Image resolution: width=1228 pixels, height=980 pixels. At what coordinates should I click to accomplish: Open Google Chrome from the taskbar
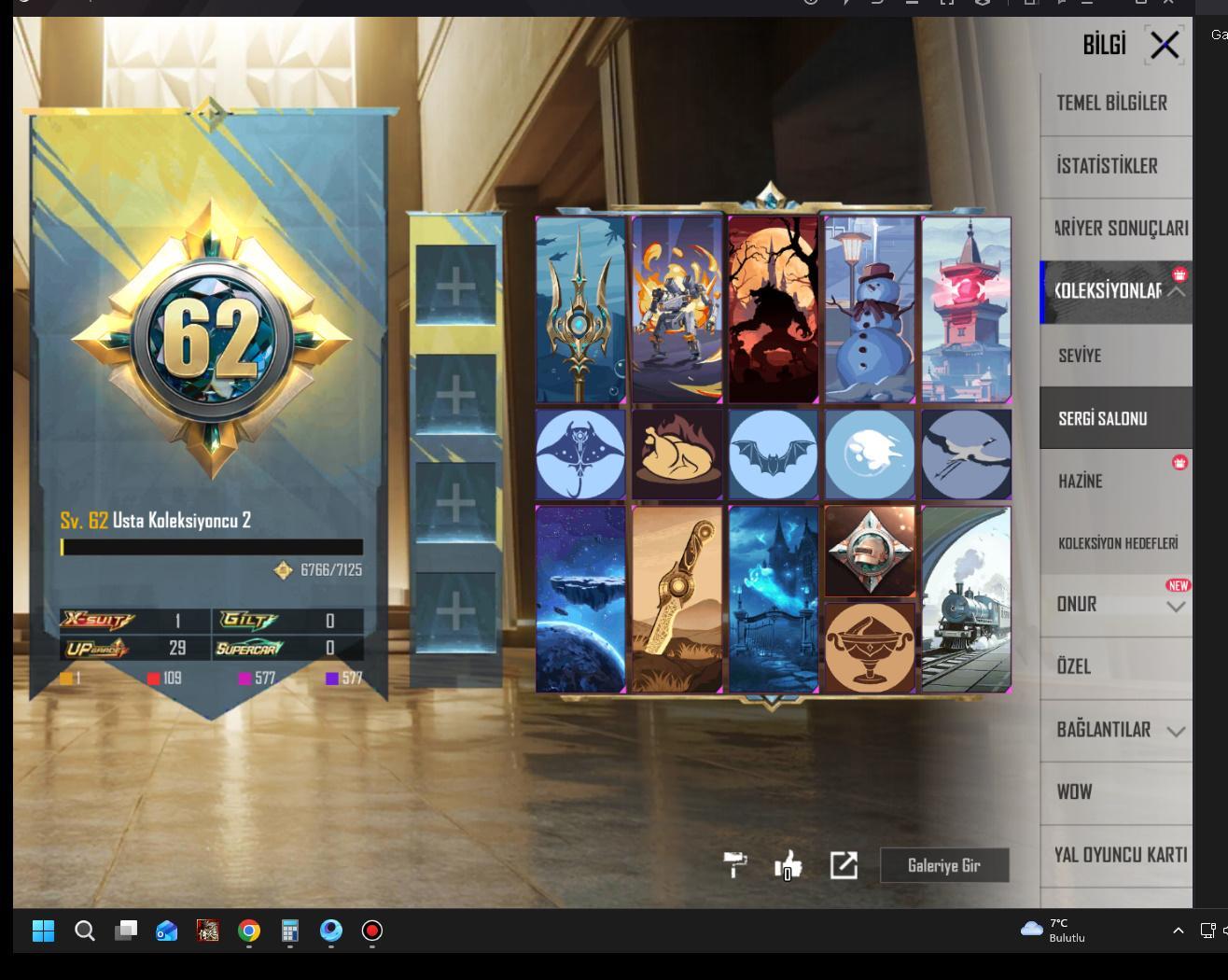249,931
